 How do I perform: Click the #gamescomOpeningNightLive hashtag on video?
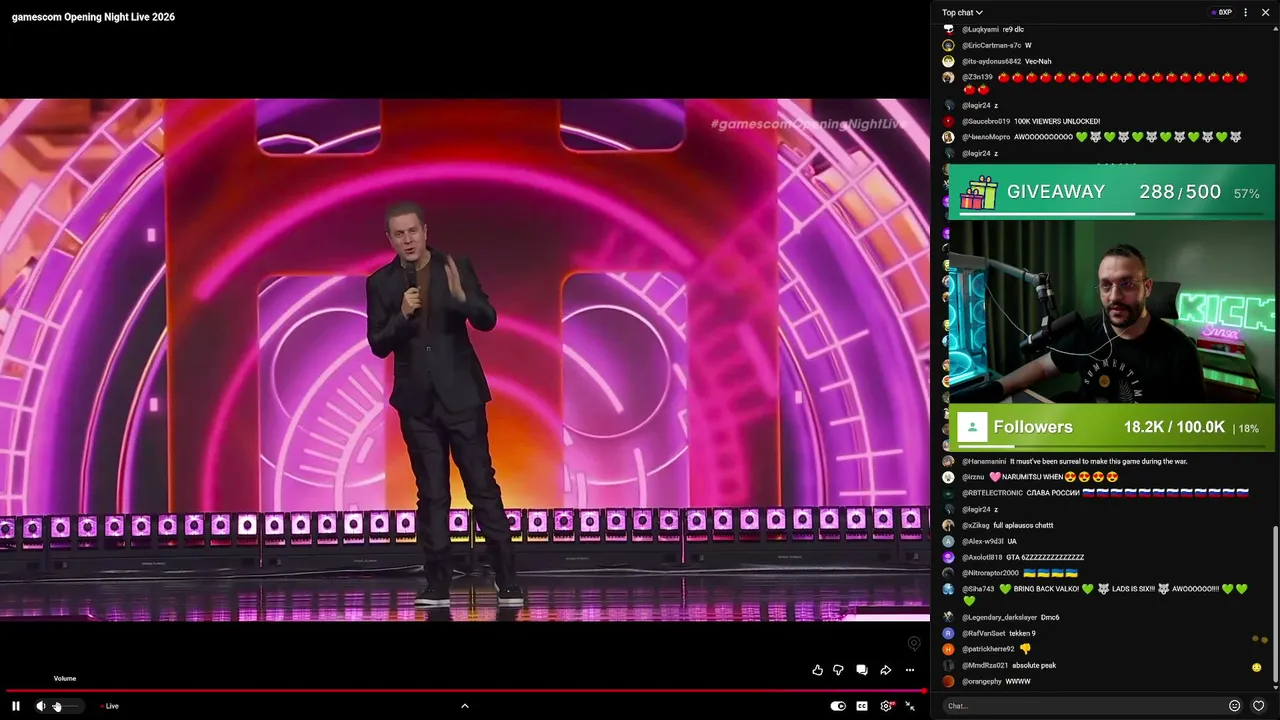click(807, 124)
